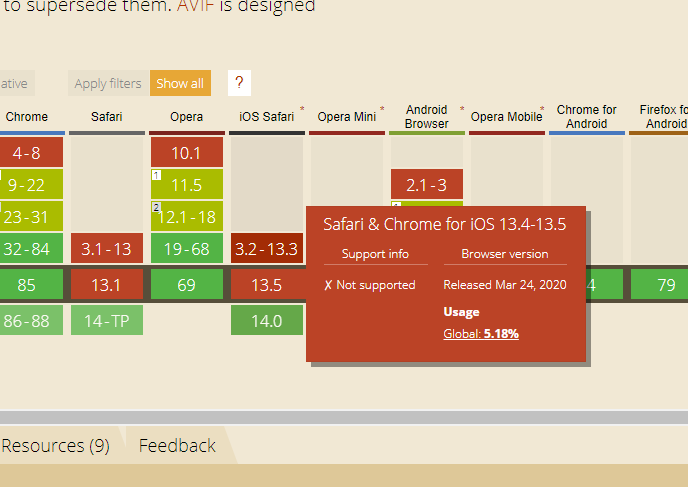Screen dimensions: 688x487
Task: Open the Resources (9) tab
Action: point(56,445)
